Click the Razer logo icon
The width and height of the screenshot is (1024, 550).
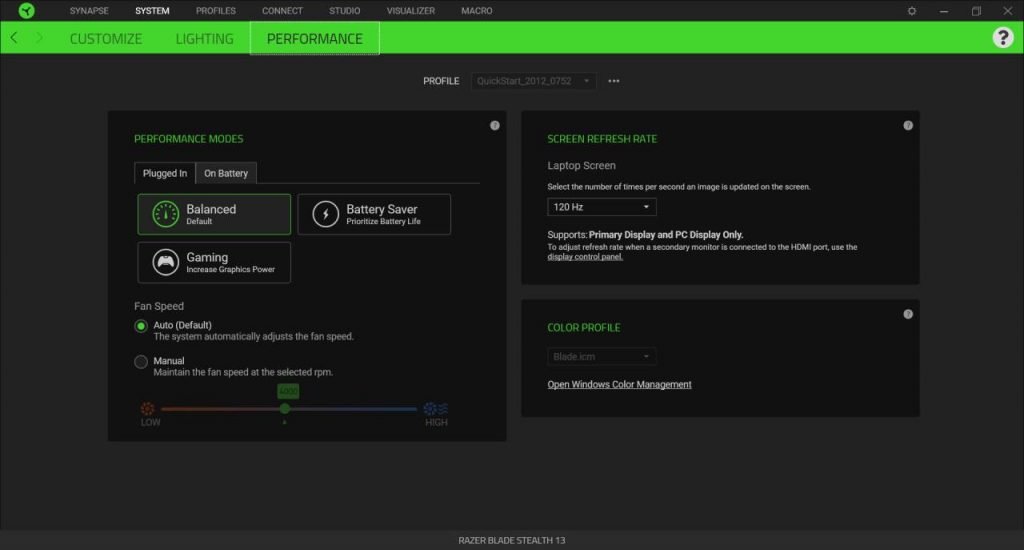coord(26,10)
